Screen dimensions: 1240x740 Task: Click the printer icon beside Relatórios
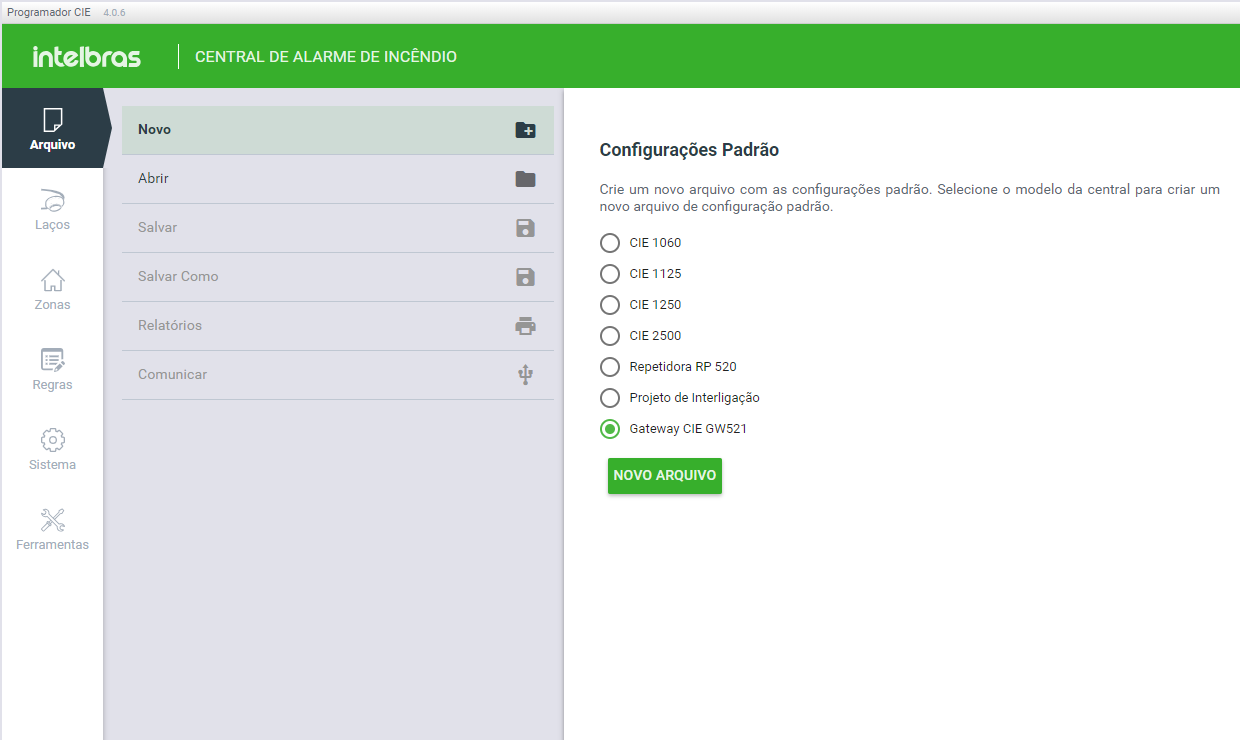(x=525, y=326)
